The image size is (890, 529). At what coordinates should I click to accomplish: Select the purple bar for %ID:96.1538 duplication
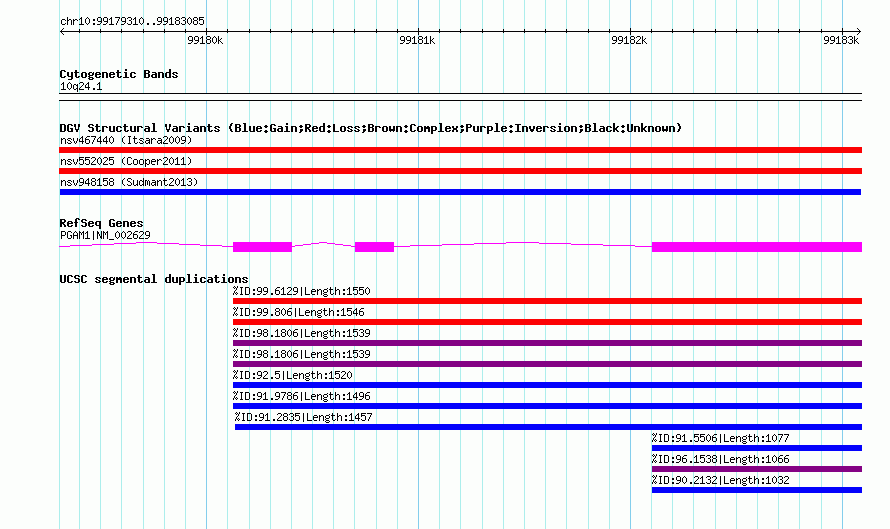pyautogui.click(x=757, y=469)
